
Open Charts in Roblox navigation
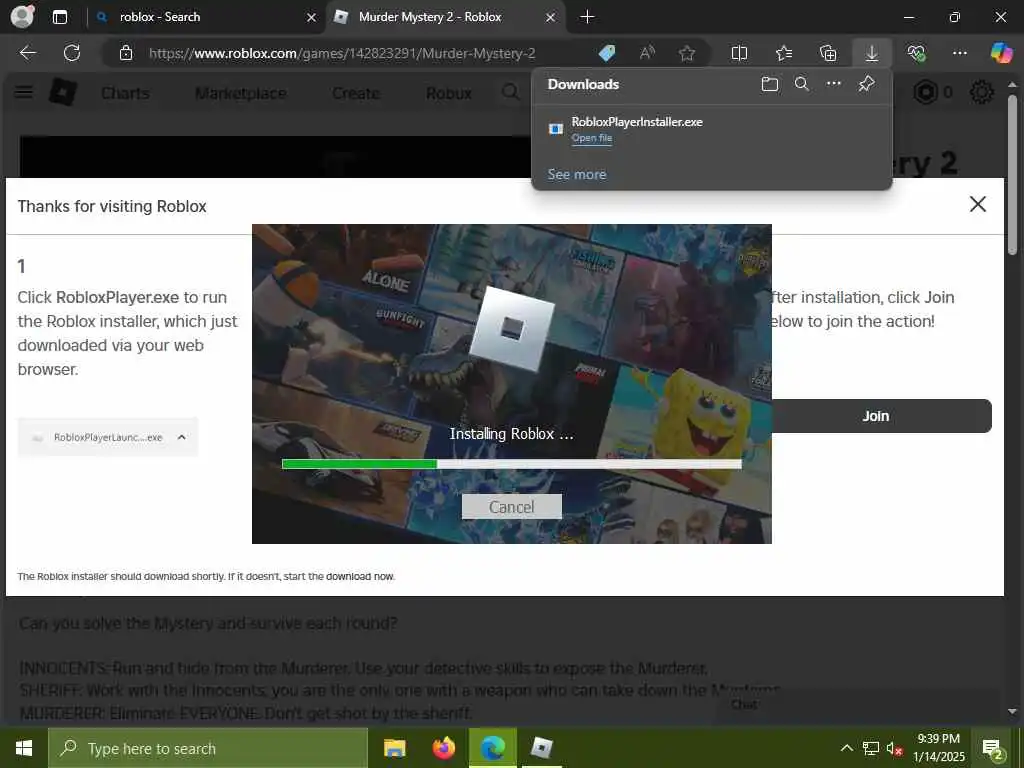[x=125, y=93]
